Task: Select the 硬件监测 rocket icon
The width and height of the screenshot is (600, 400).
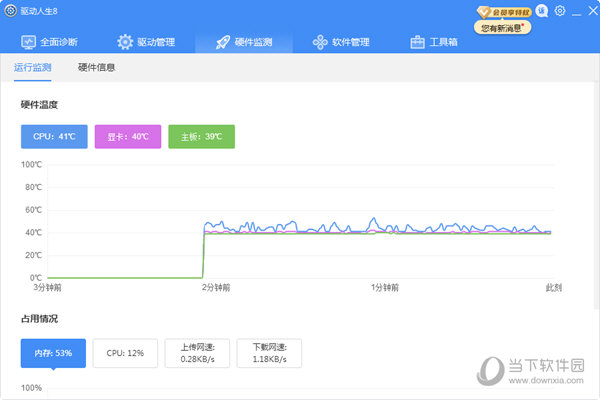Action: click(223, 42)
